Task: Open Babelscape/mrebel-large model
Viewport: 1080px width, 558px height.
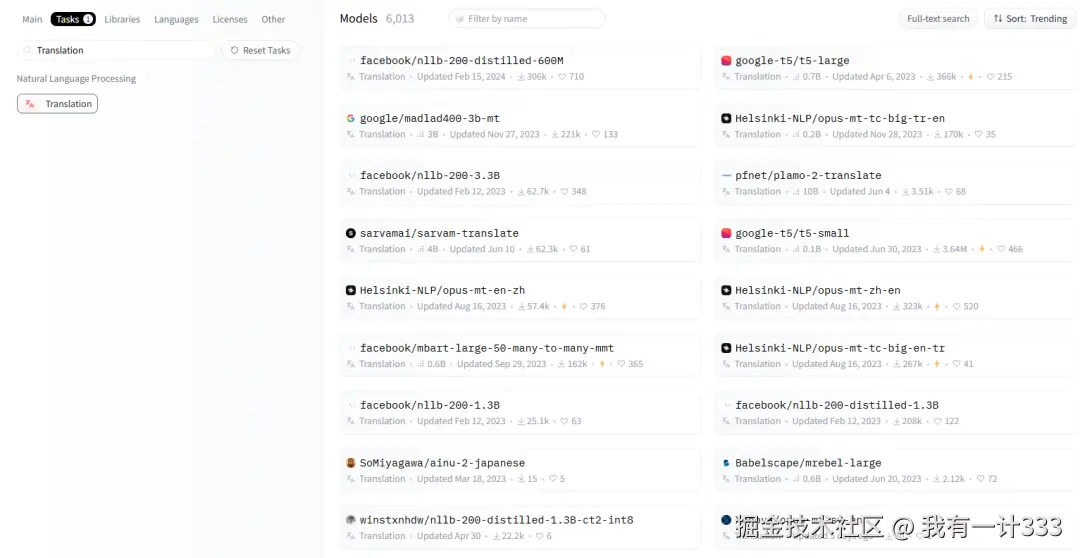Action: click(895, 471)
